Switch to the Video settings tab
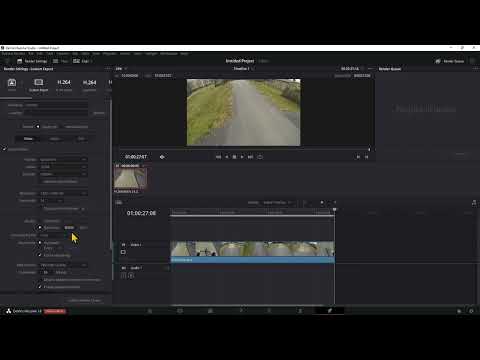Viewport: 480px width, 360px height. coord(28,139)
